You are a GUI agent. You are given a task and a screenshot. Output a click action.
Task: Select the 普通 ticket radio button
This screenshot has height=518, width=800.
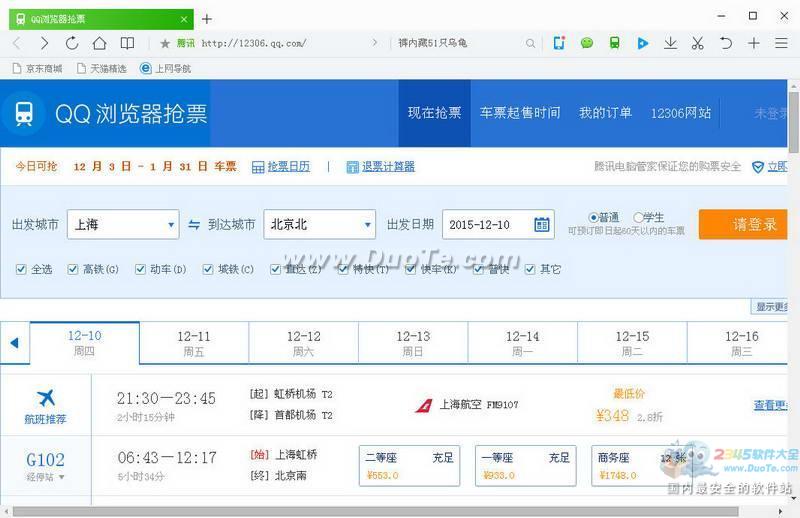click(593, 217)
